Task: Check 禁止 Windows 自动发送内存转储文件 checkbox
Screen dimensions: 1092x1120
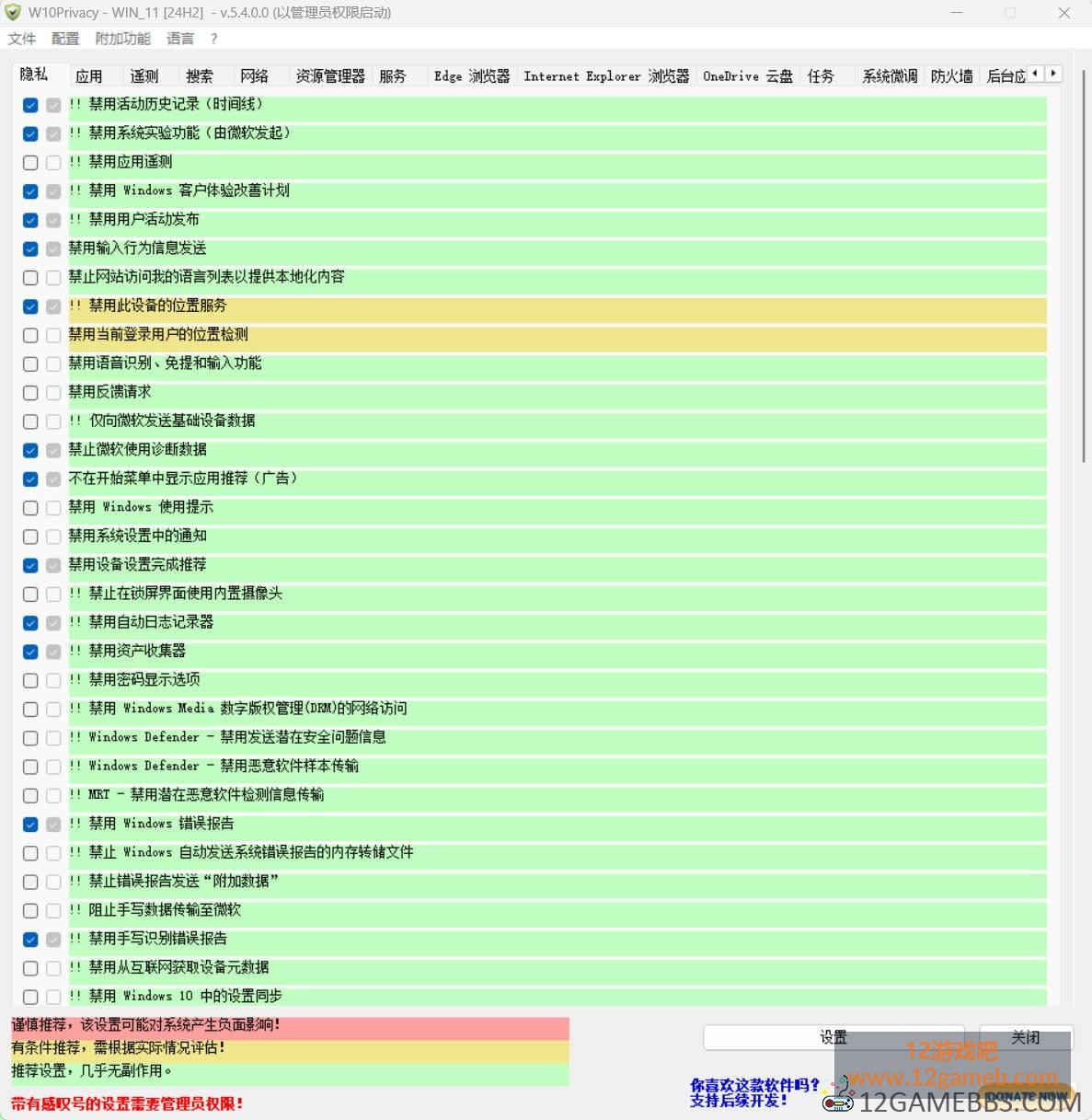Action: pyautogui.click(x=30, y=853)
